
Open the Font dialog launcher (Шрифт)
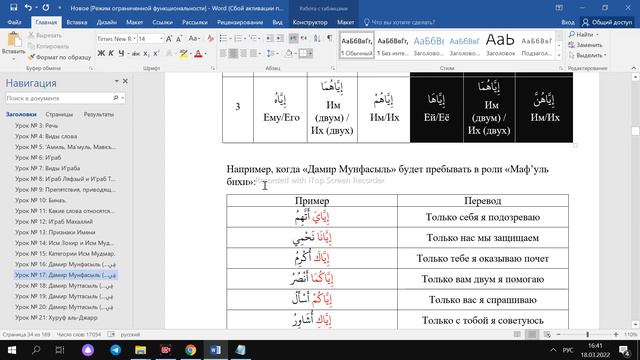[x=213, y=69]
